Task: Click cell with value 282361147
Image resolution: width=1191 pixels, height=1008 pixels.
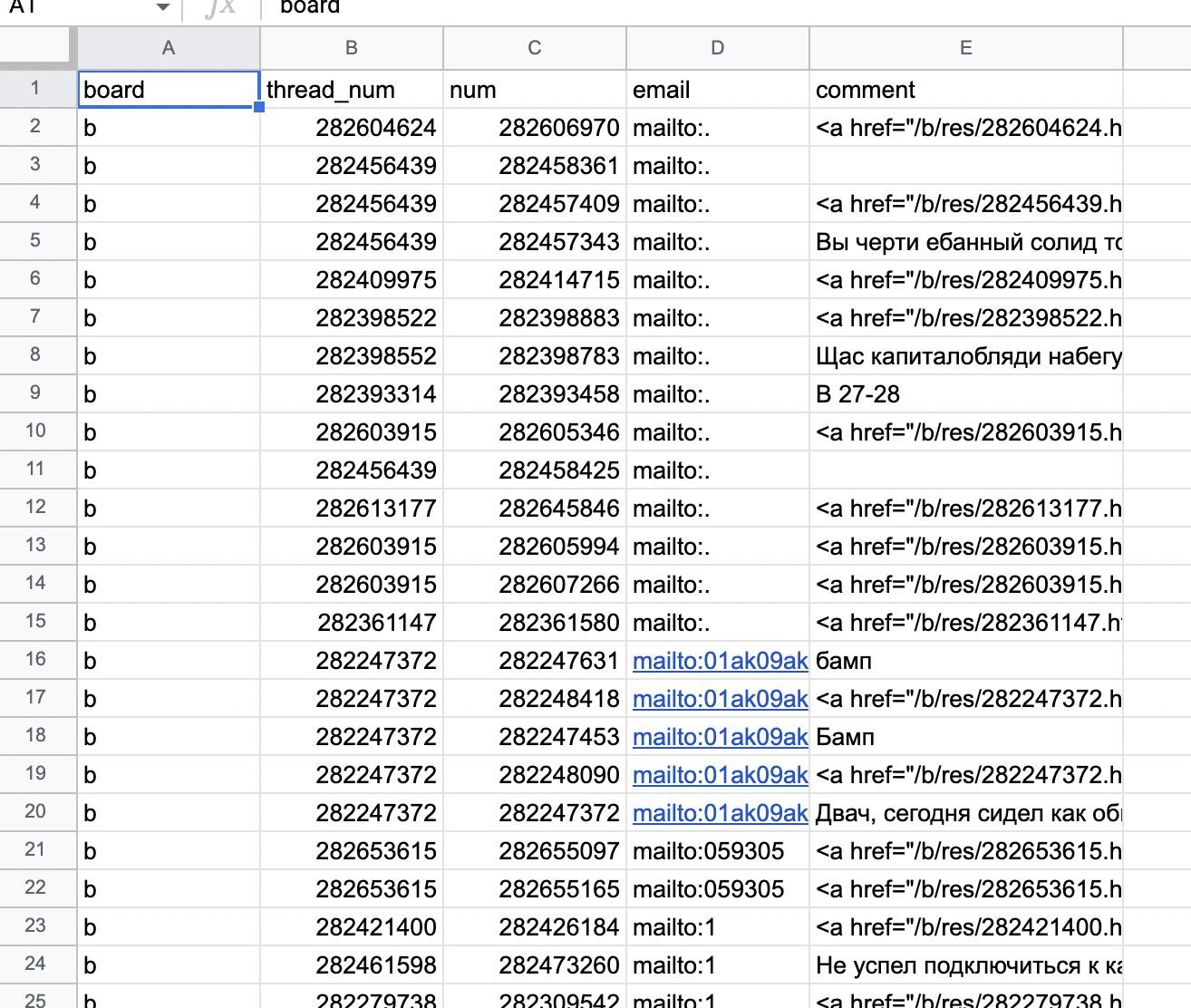Action: tap(352, 623)
